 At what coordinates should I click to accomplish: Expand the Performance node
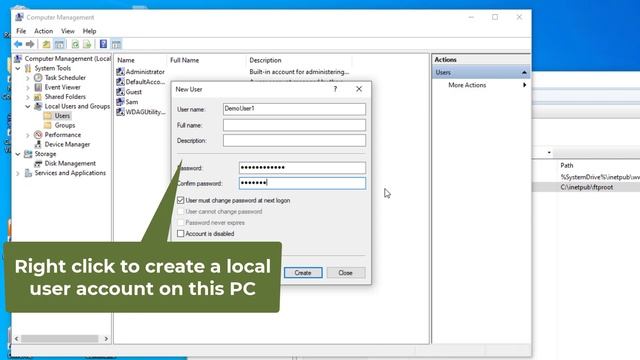pos(28,135)
